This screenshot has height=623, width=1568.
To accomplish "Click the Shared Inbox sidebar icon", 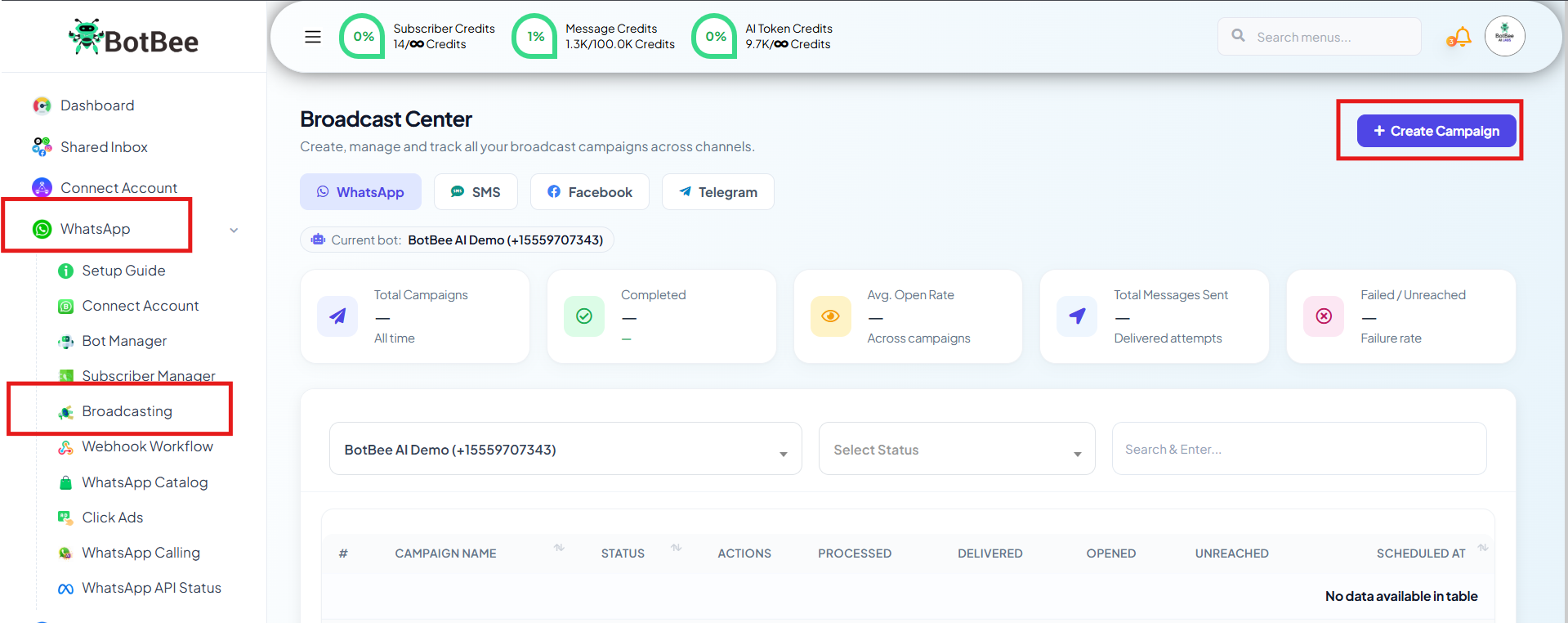I will point(42,147).
